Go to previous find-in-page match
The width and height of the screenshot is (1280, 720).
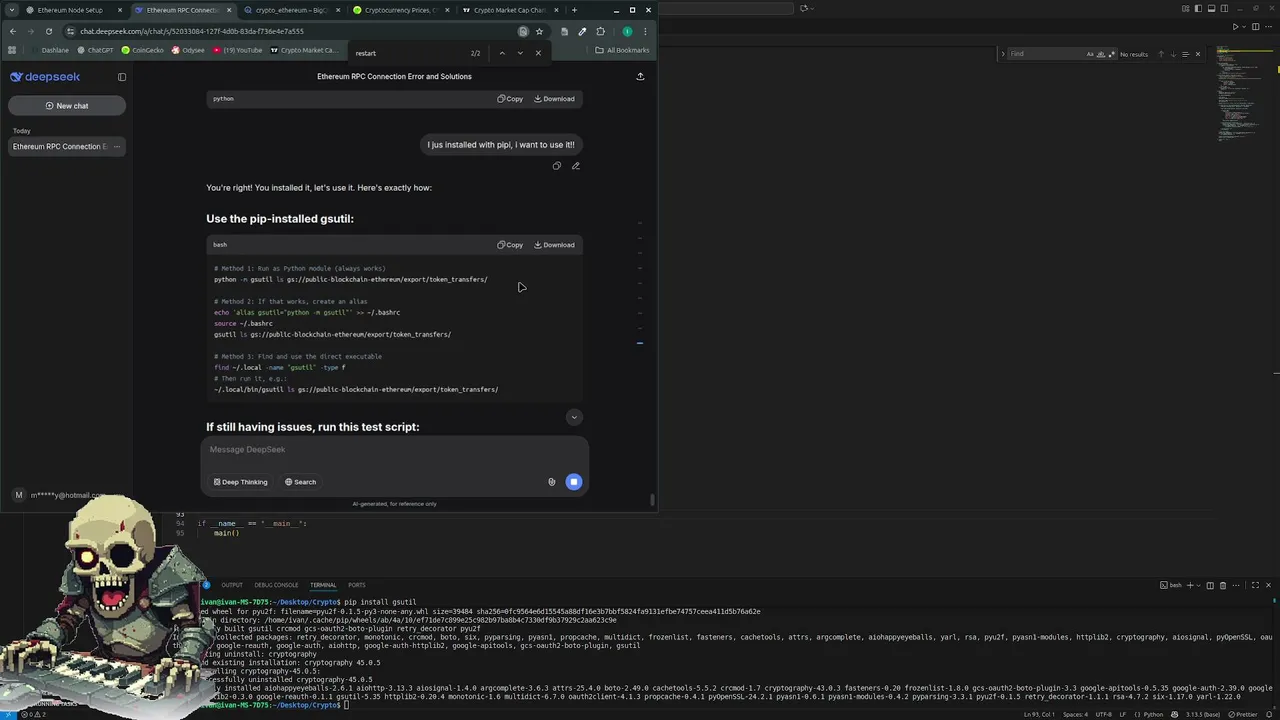502,53
